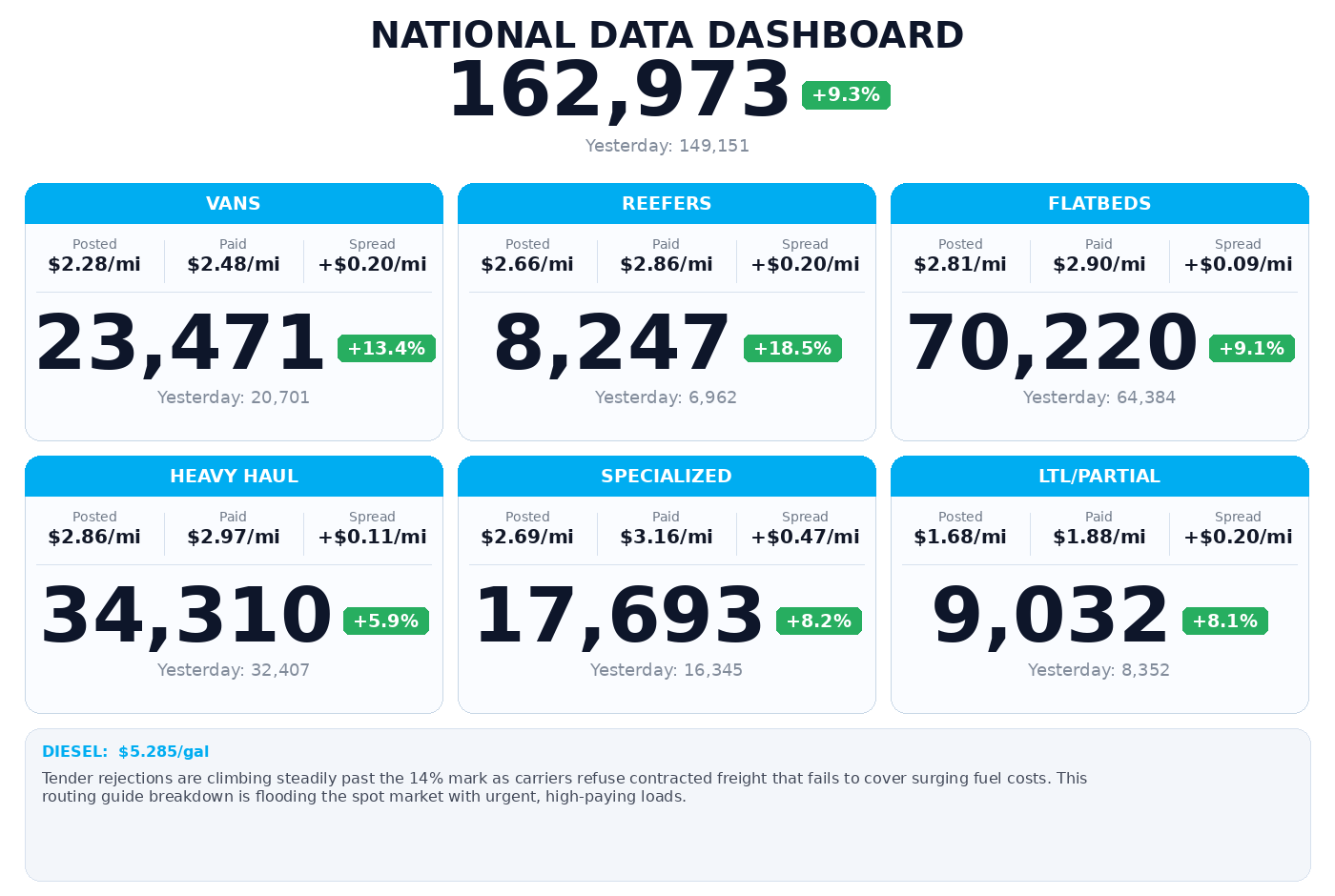Select the +8.2% SPECIALIZED badge
This screenshot has width=1335, height=896.
(x=818, y=621)
